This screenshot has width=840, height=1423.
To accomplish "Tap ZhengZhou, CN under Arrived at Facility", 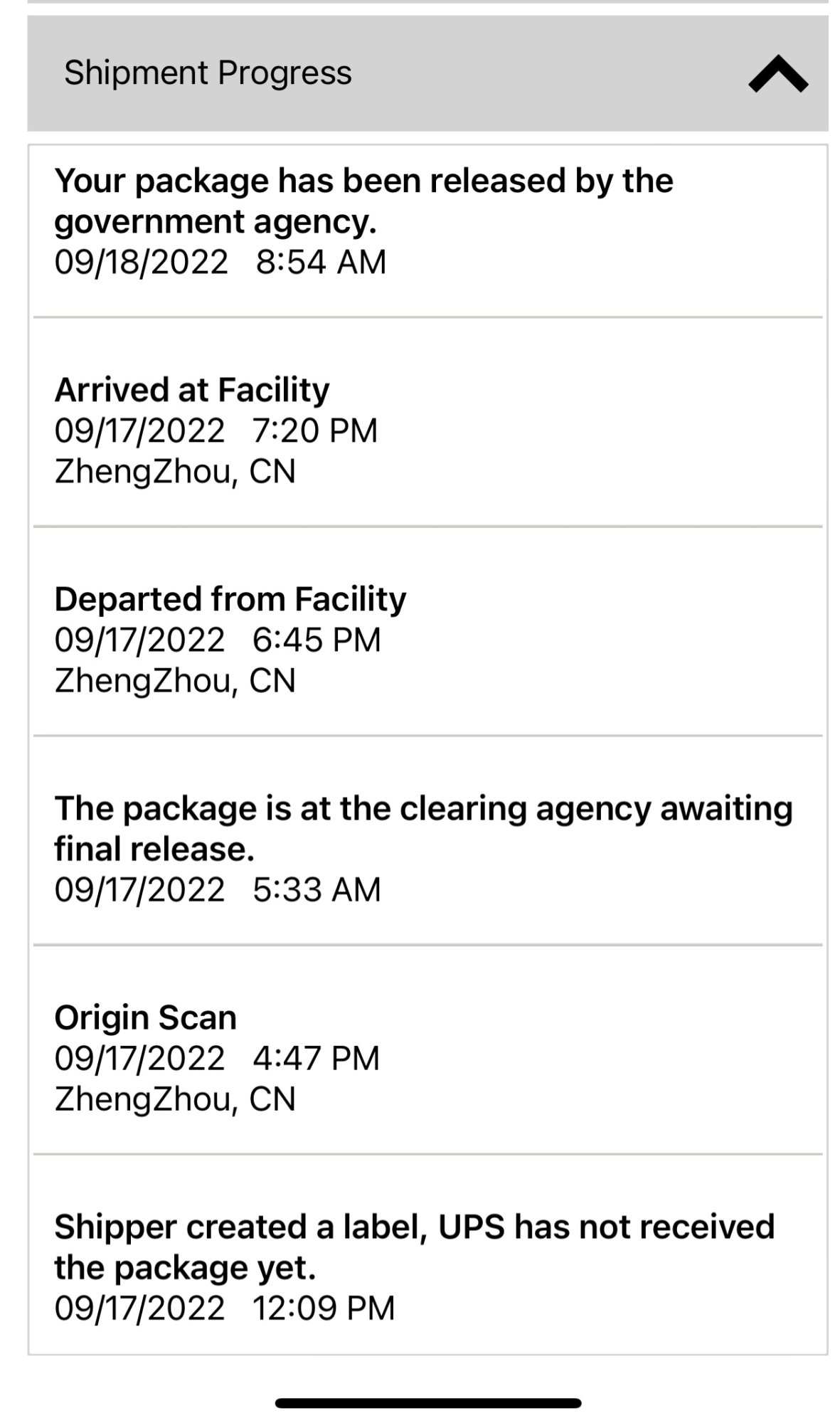I will [x=175, y=471].
